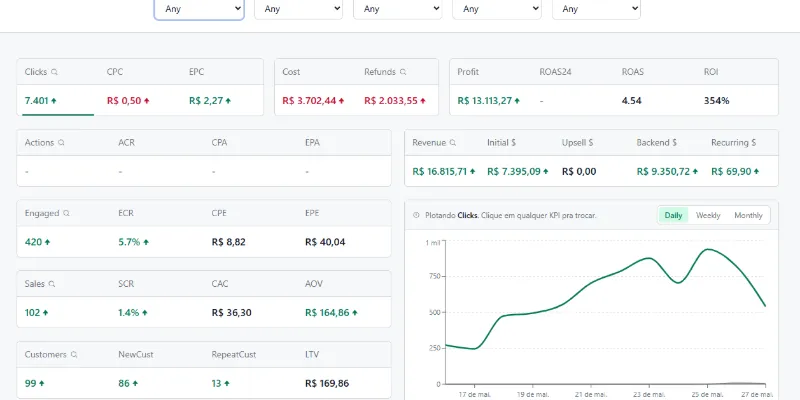
Task: Click the magnifier icon beside Sales
Action: click(52, 284)
